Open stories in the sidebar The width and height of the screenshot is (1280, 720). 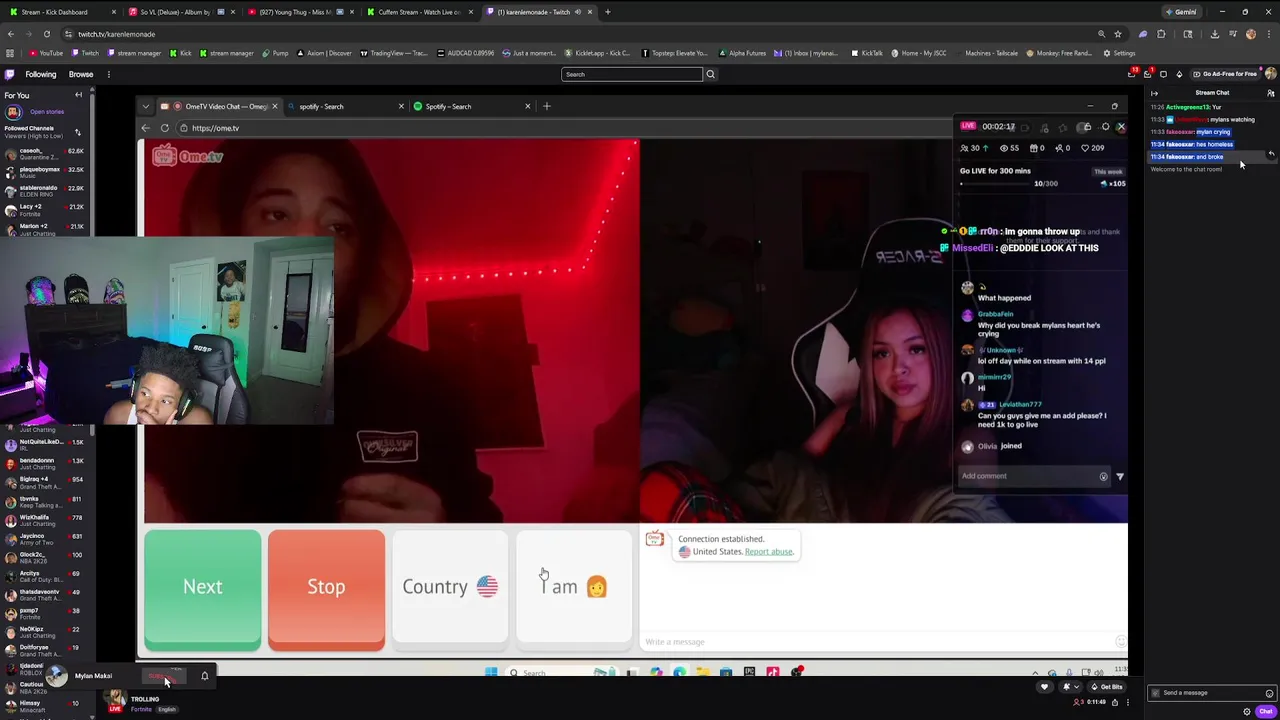[x=46, y=112]
